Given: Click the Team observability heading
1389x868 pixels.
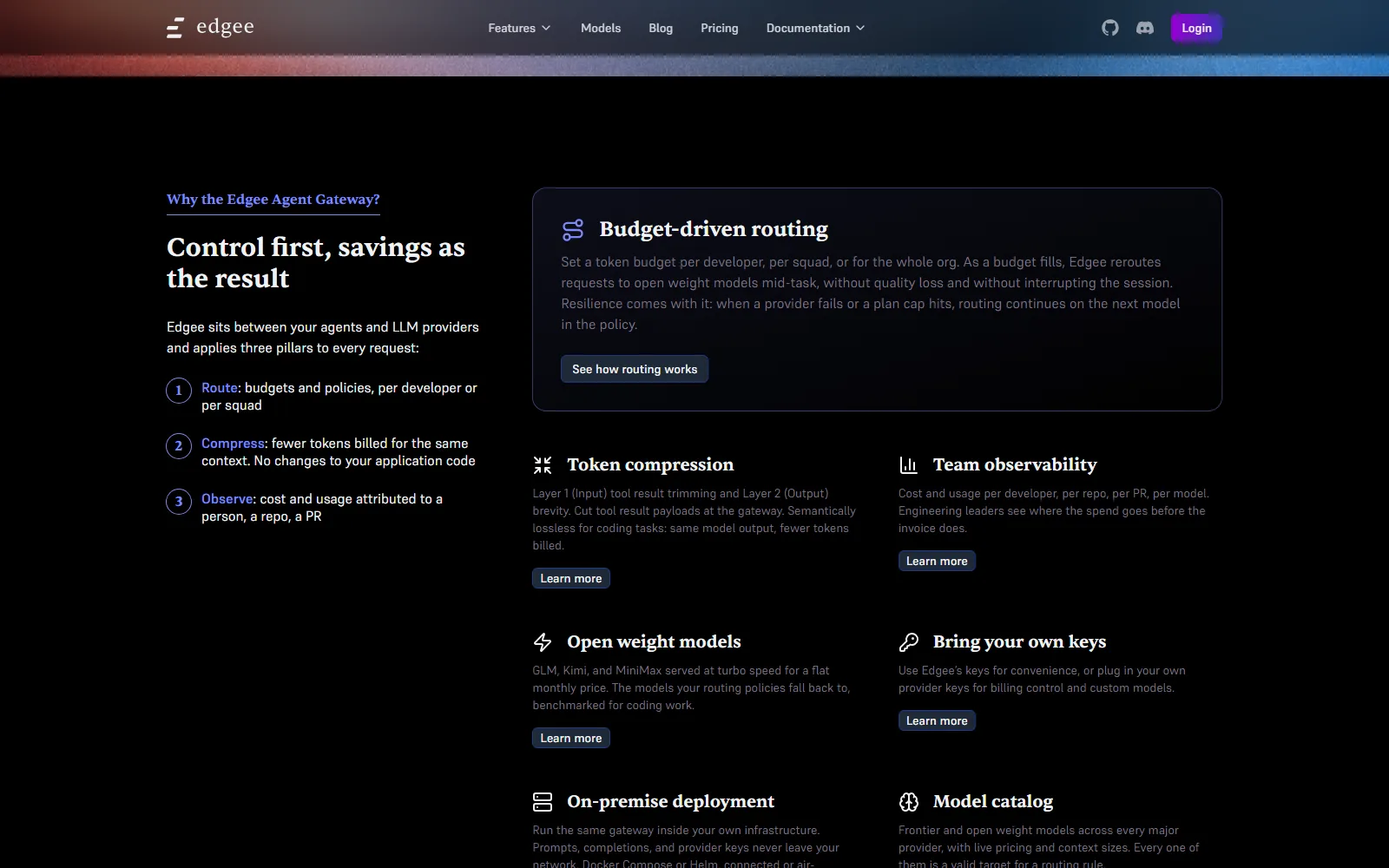Looking at the screenshot, I should pos(1015,465).
